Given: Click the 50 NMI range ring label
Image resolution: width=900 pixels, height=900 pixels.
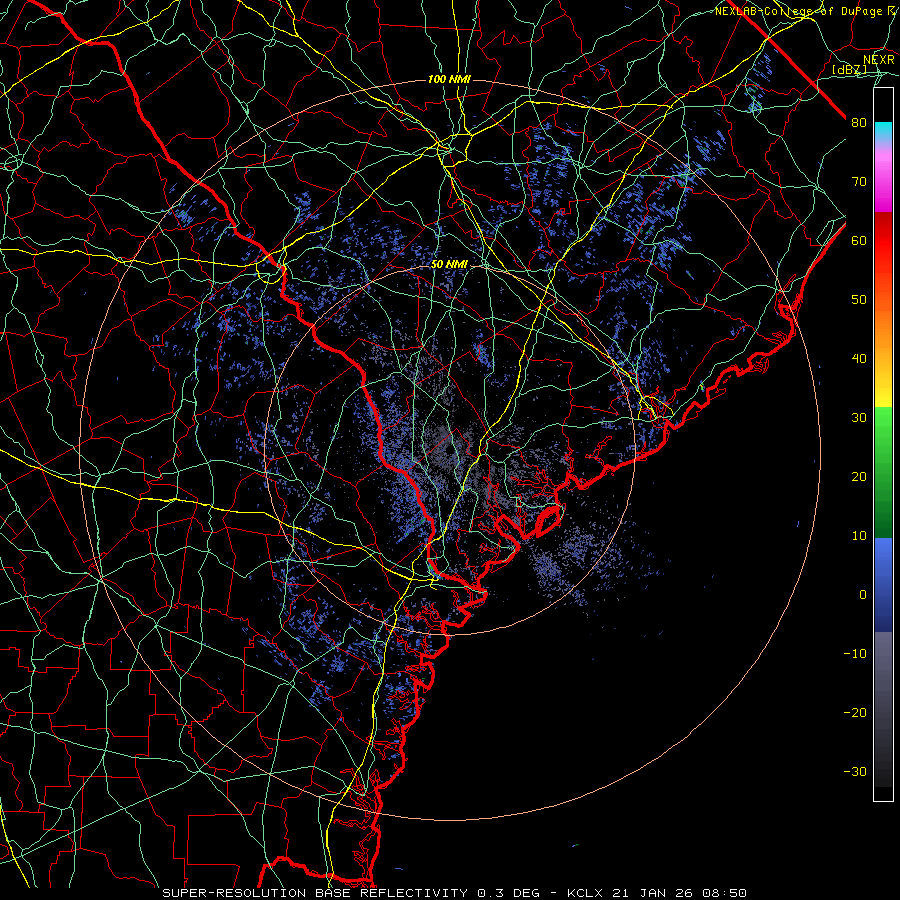Looking at the screenshot, I should (449, 265).
